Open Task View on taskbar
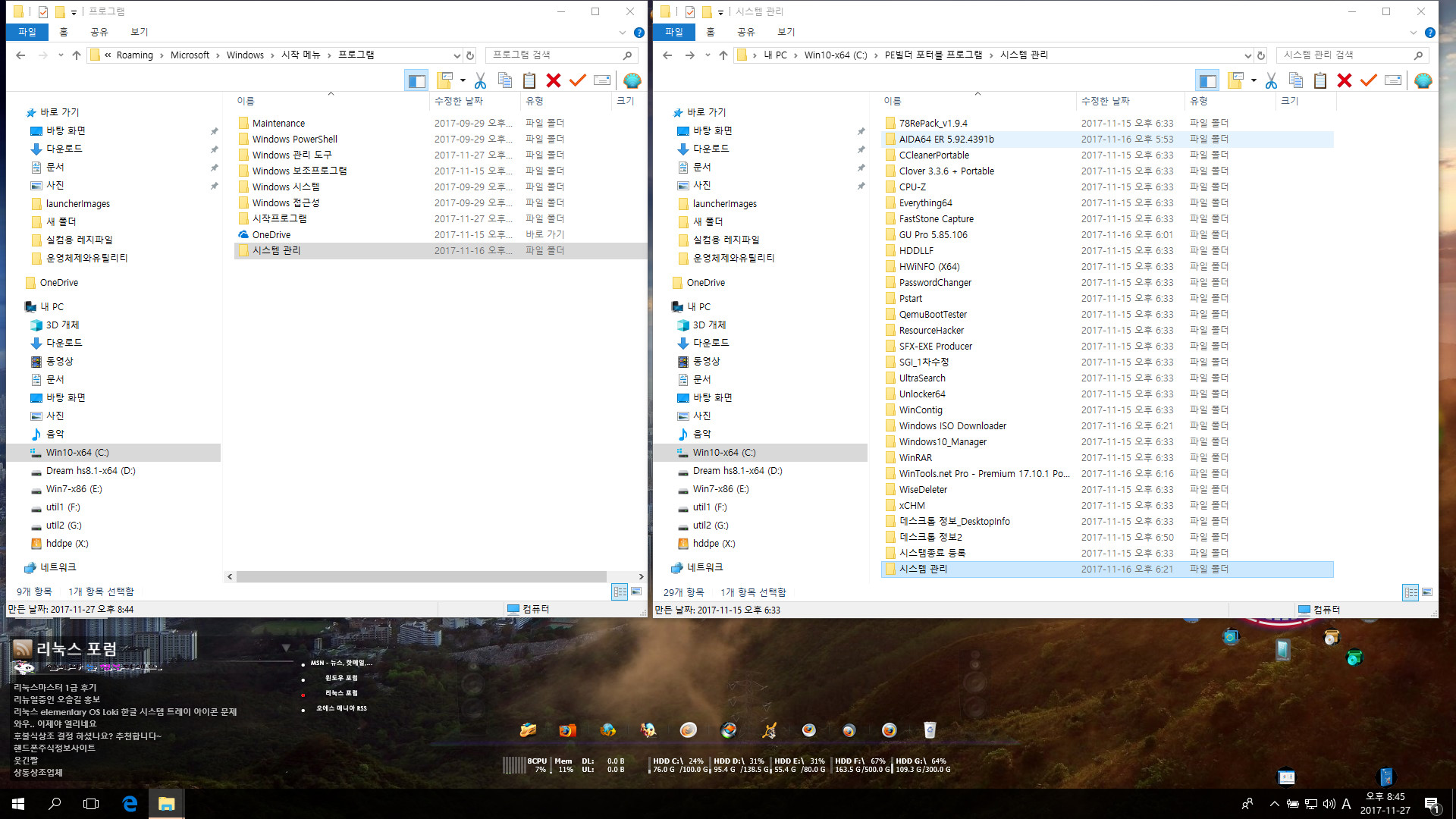Viewport: 1456px width, 819px height. click(91, 804)
